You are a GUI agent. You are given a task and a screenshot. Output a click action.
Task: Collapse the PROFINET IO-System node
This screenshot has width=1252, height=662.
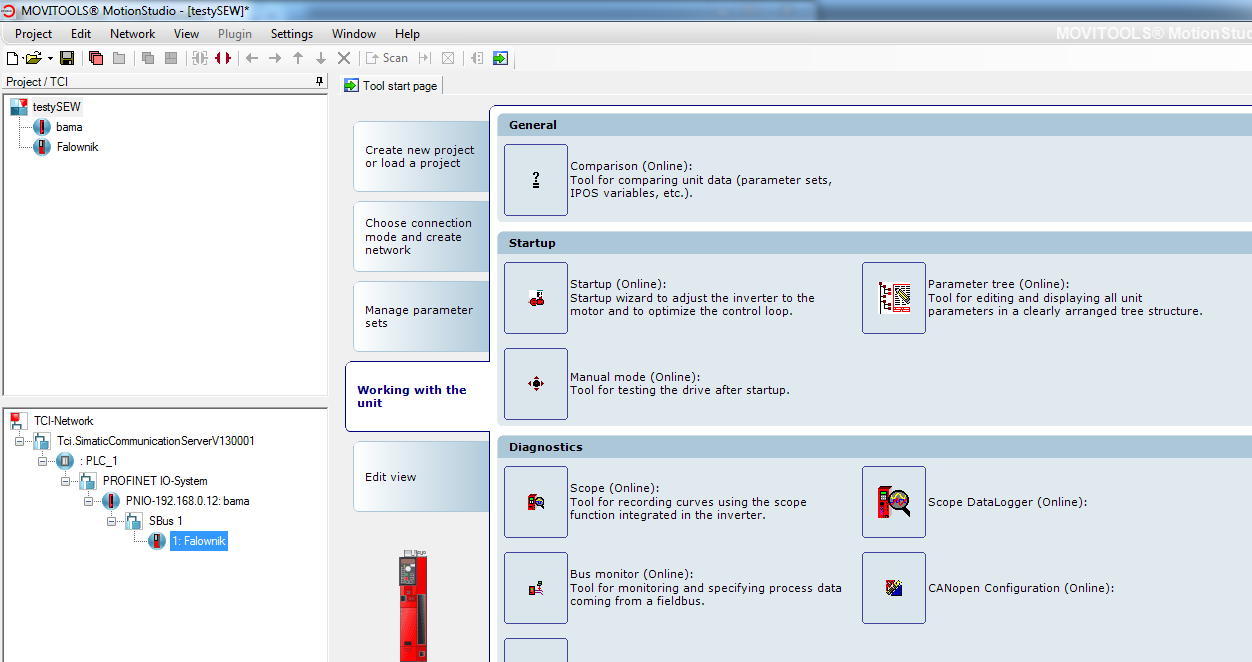pos(65,481)
